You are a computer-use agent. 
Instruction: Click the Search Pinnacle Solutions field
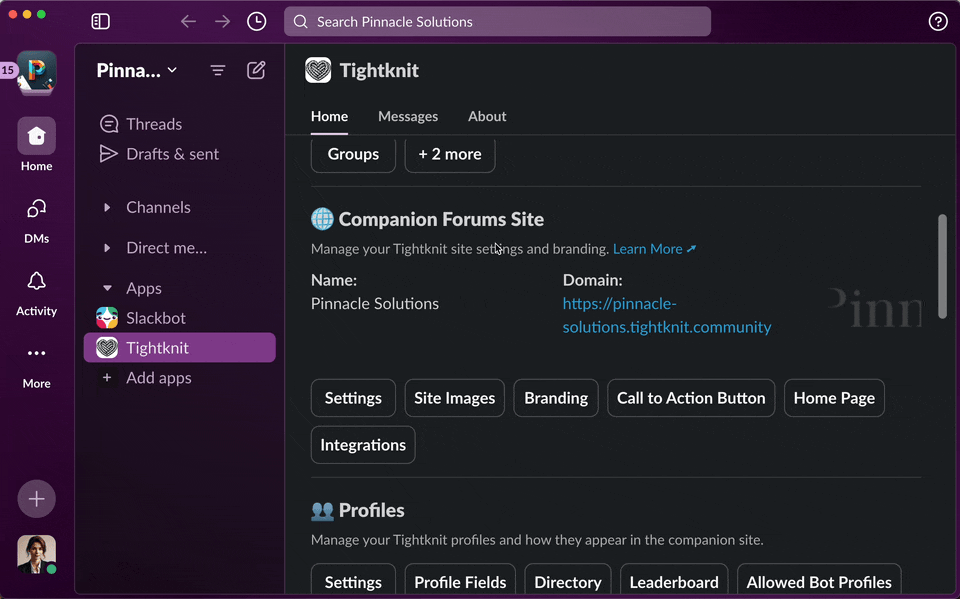(x=497, y=20)
